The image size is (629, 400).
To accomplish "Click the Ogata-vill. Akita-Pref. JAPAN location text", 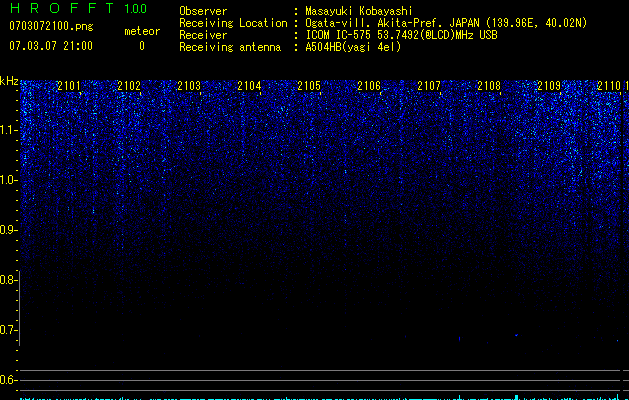I will pyautogui.click(x=446, y=23).
